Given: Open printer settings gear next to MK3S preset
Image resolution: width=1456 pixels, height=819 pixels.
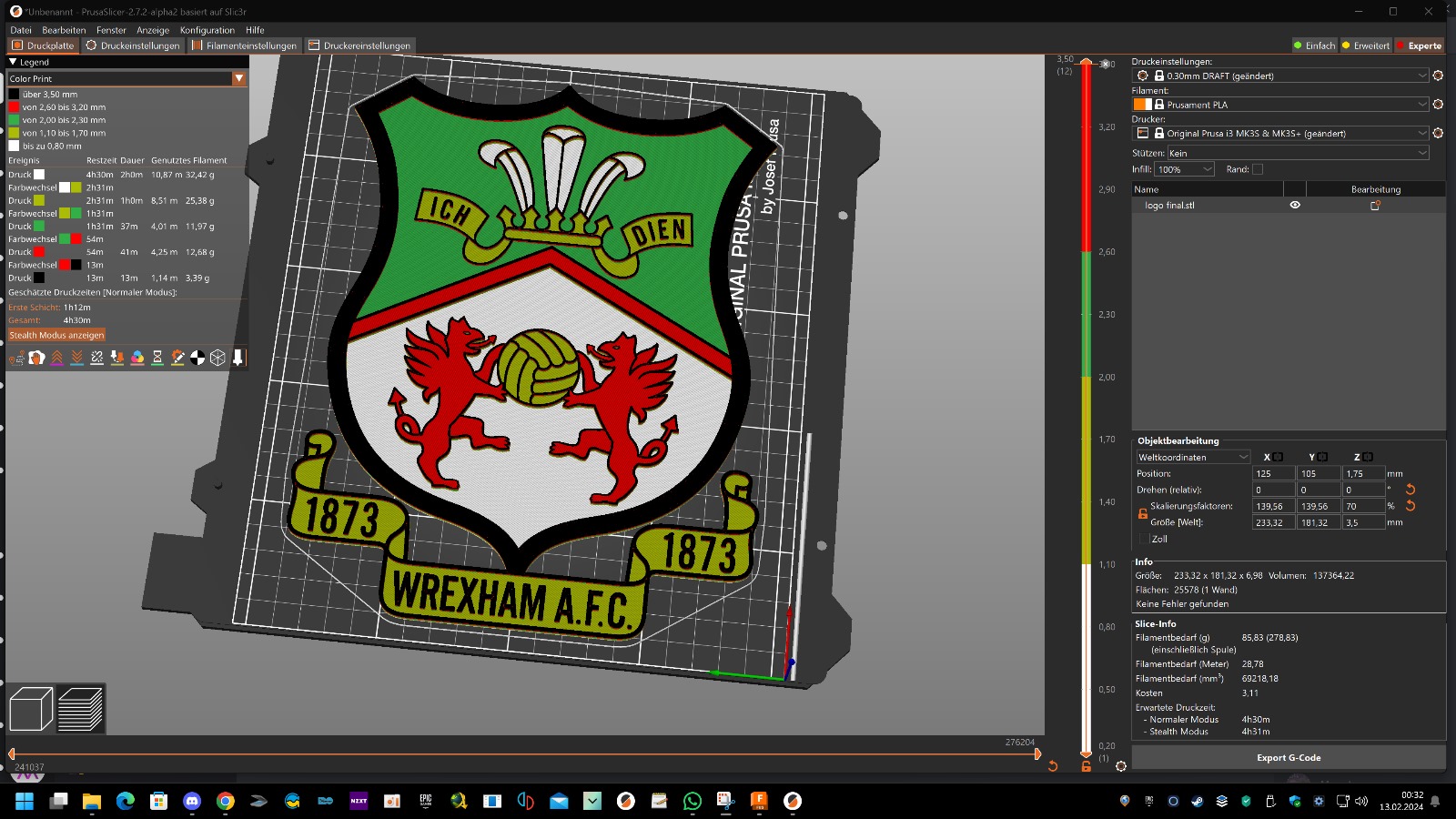Looking at the screenshot, I should [1438, 133].
